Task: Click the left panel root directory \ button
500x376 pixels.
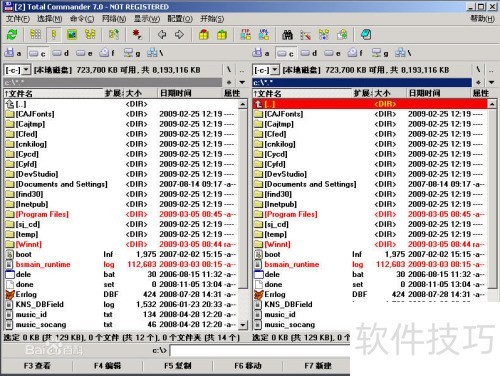Action: pyautogui.click(x=229, y=70)
